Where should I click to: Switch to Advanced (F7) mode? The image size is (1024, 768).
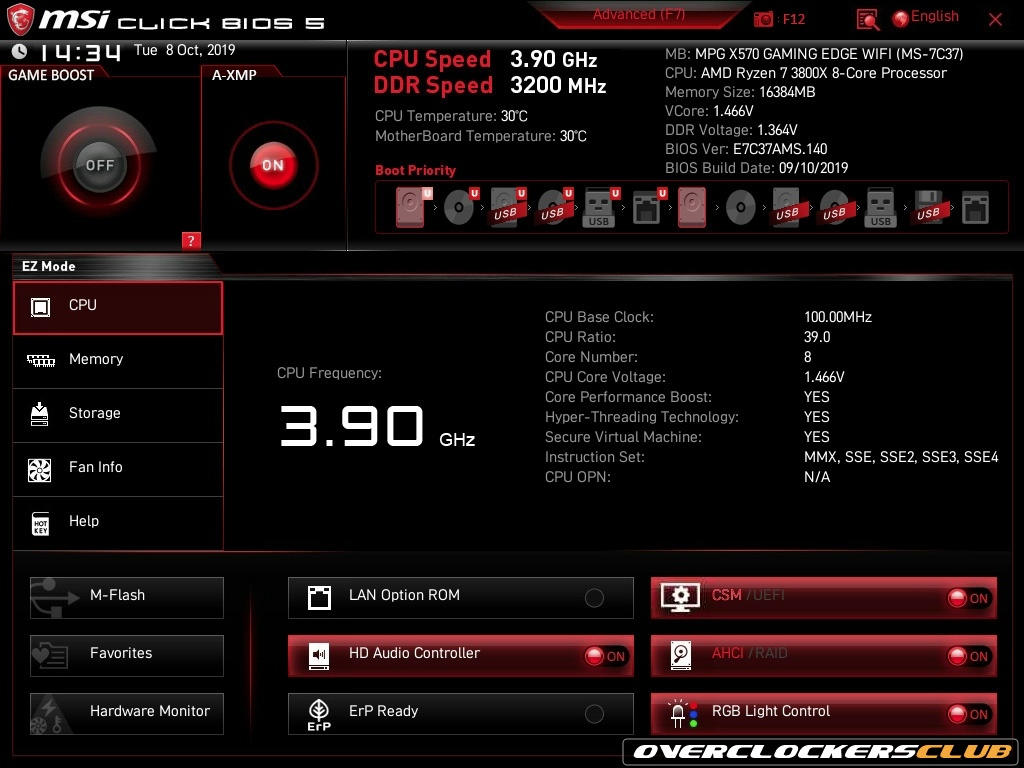[x=639, y=14]
